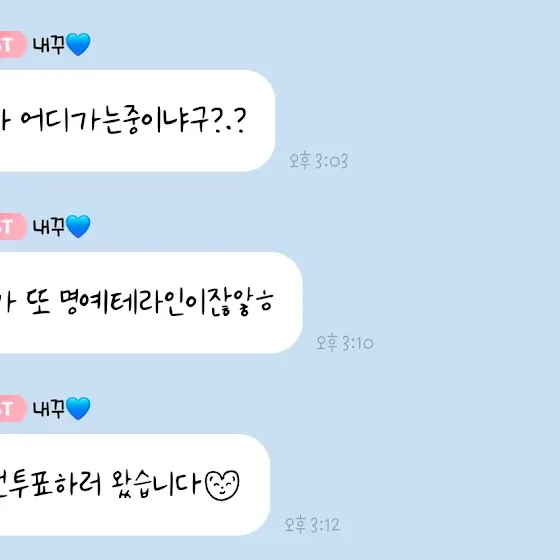This screenshot has width=560, height=560.
Task: Click the 오후 3:10 timestamp
Action: click(x=345, y=342)
